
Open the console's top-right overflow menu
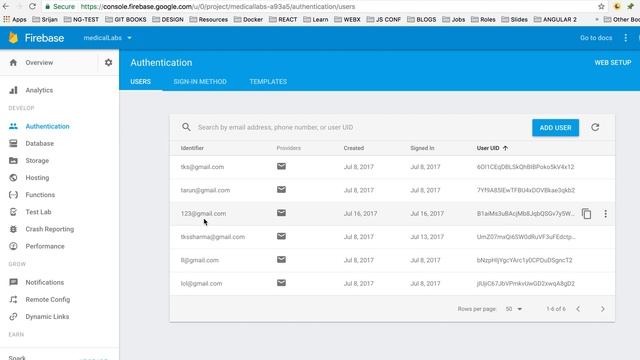pyautogui.click(x=626, y=38)
